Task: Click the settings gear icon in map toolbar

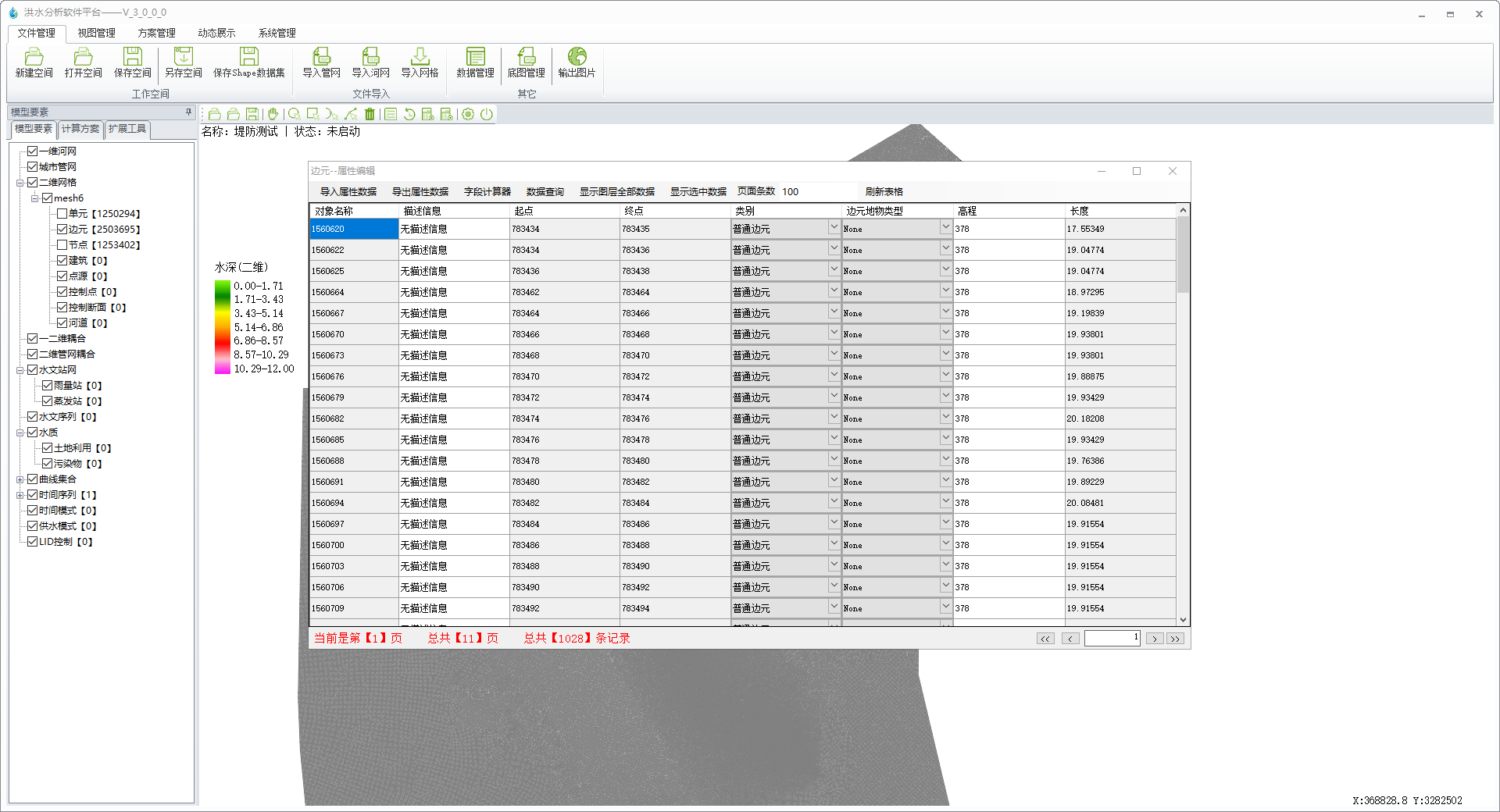Action: [468, 114]
